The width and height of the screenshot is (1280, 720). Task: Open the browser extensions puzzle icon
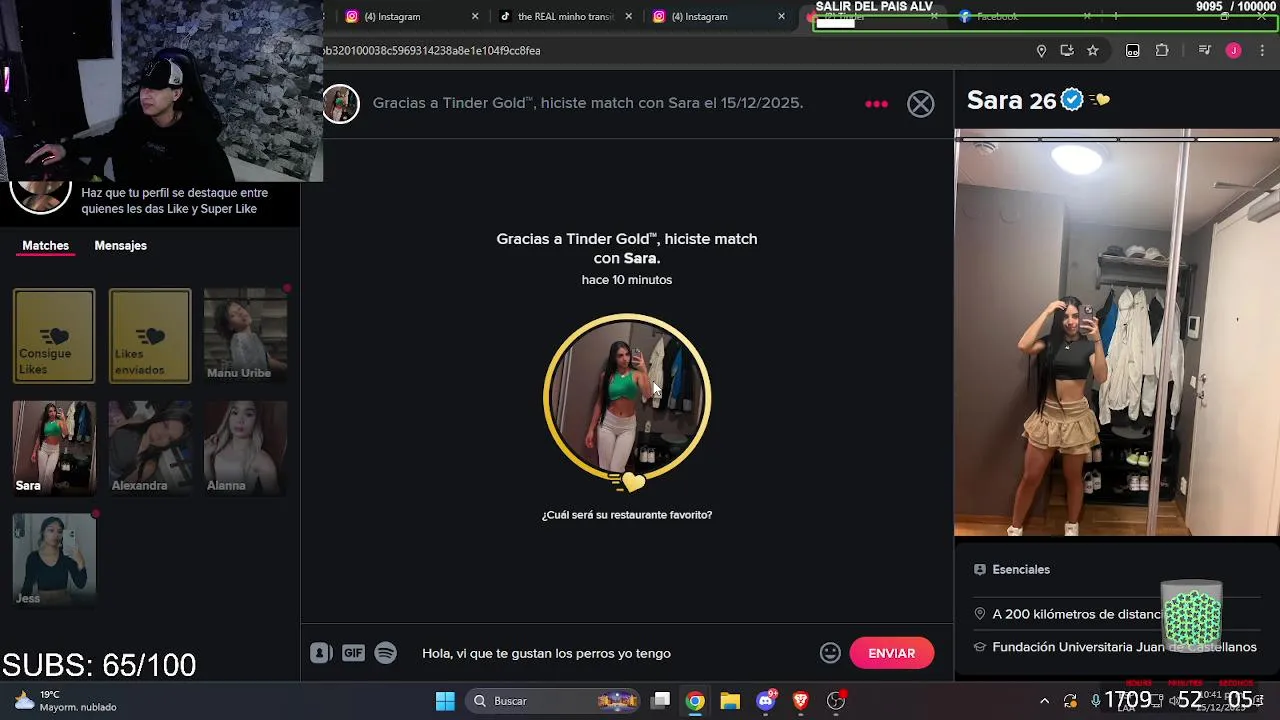click(1162, 51)
